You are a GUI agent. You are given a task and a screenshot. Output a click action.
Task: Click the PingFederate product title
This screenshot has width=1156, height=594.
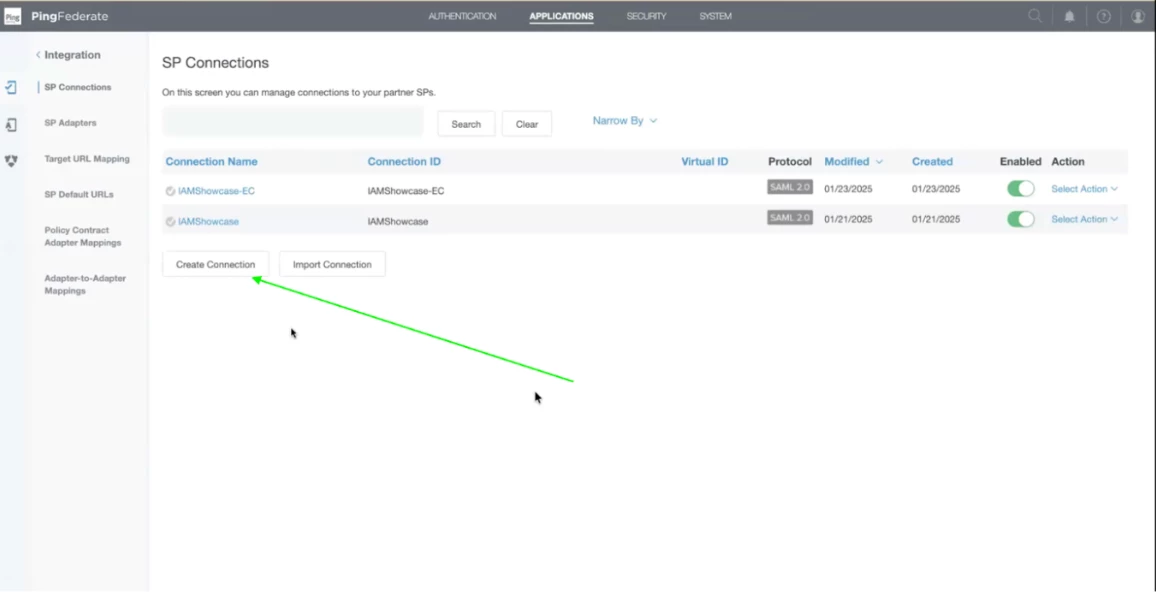tap(69, 16)
